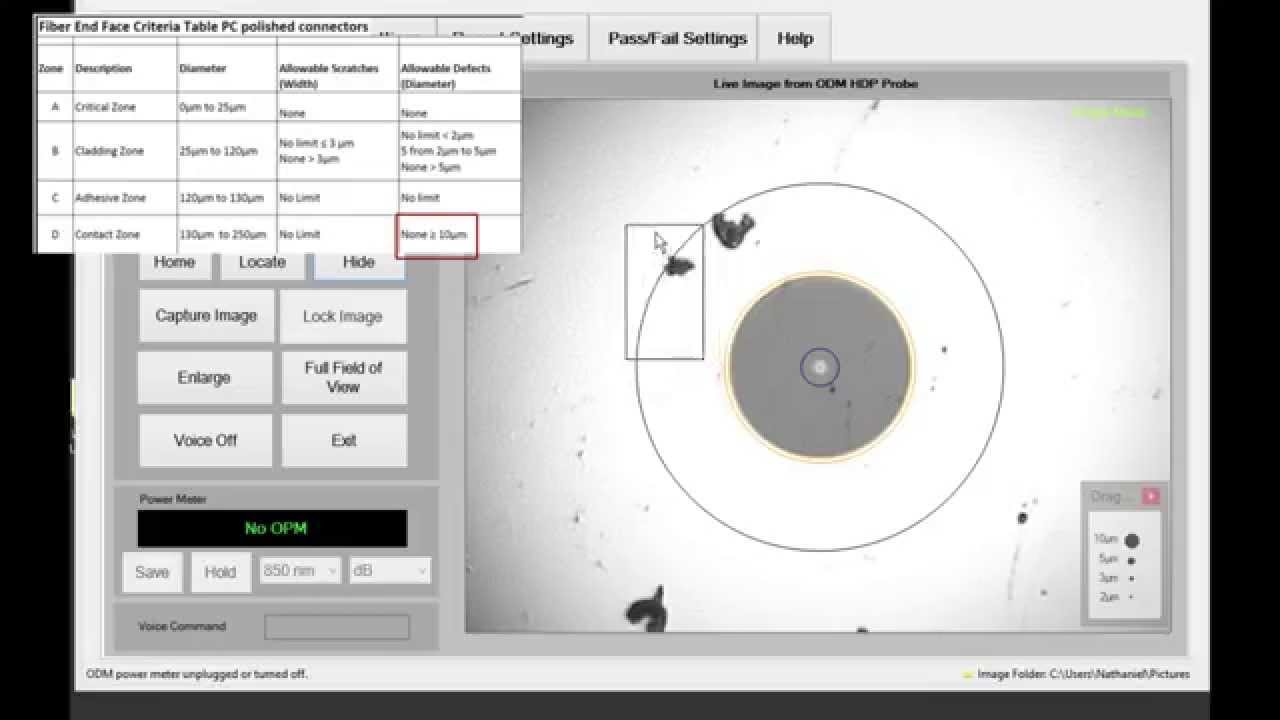This screenshot has width=1280, height=720.
Task: Click the 5µm reference dot in legend
Action: pos(1131,561)
